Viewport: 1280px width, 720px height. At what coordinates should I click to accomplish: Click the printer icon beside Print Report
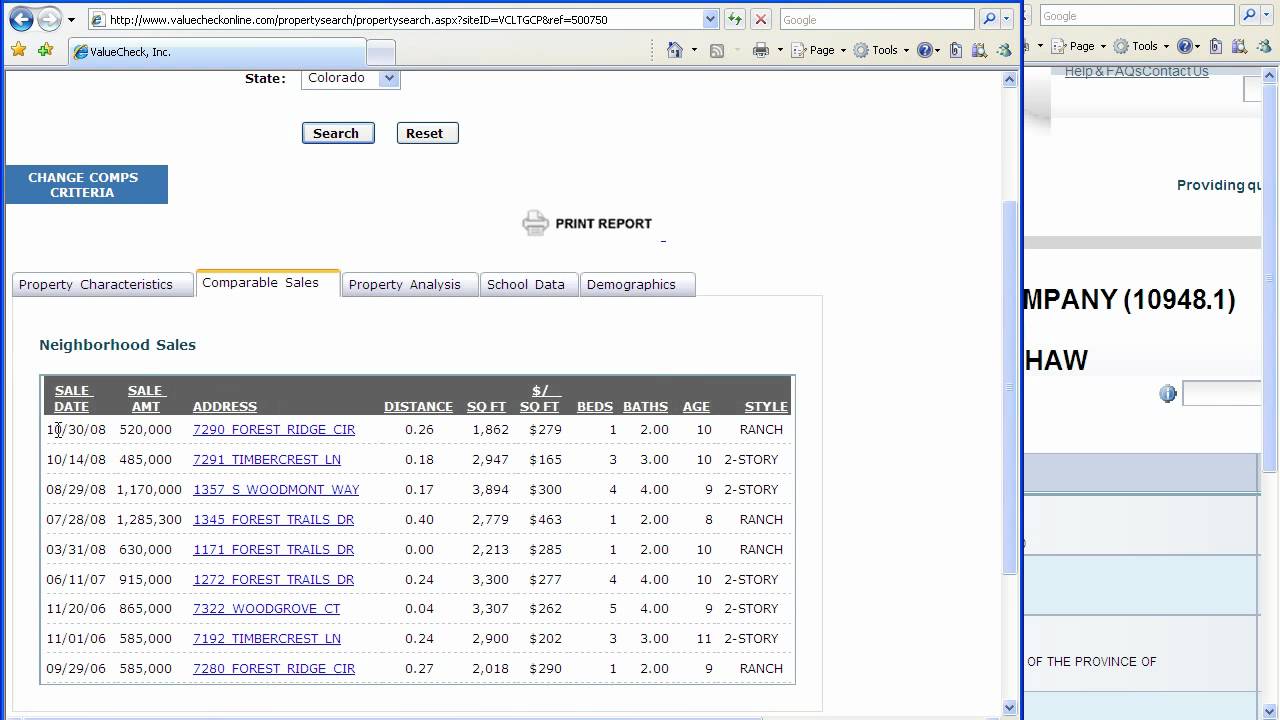coord(535,223)
